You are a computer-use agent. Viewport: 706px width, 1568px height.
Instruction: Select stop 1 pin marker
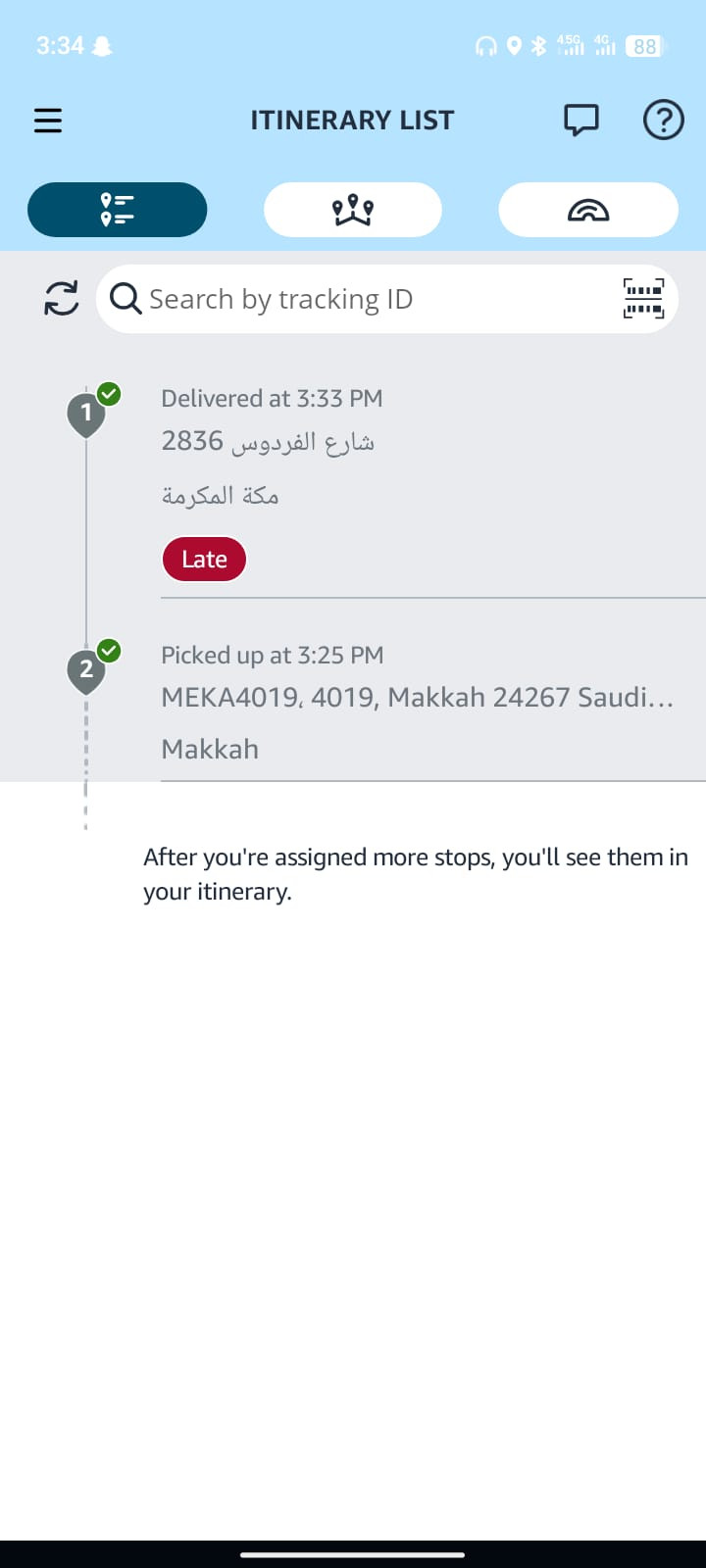[x=86, y=415]
